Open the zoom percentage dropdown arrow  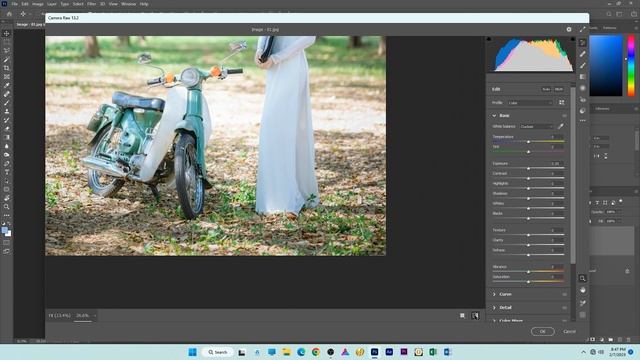[95, 316]
